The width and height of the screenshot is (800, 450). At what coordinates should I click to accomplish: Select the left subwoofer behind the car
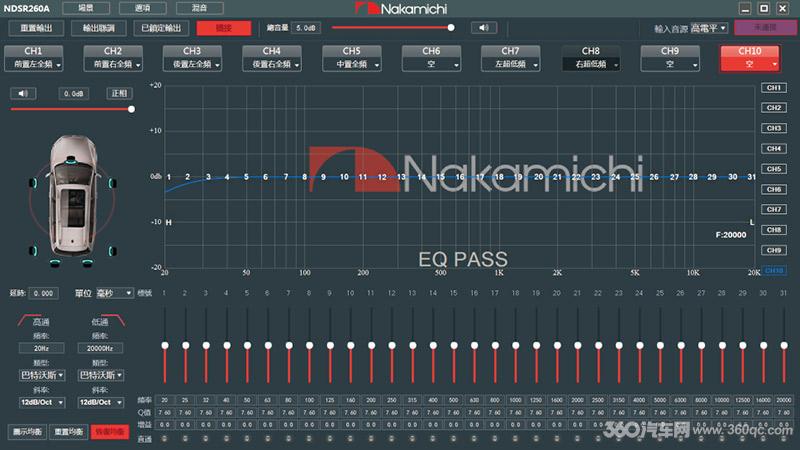pos(55,263)
